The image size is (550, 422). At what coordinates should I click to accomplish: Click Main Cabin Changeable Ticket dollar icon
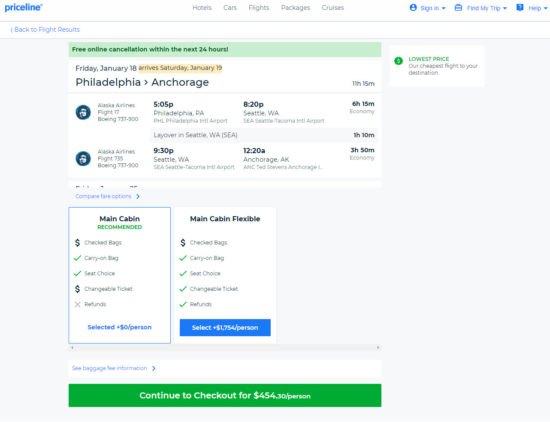click(x=78, y=289)
